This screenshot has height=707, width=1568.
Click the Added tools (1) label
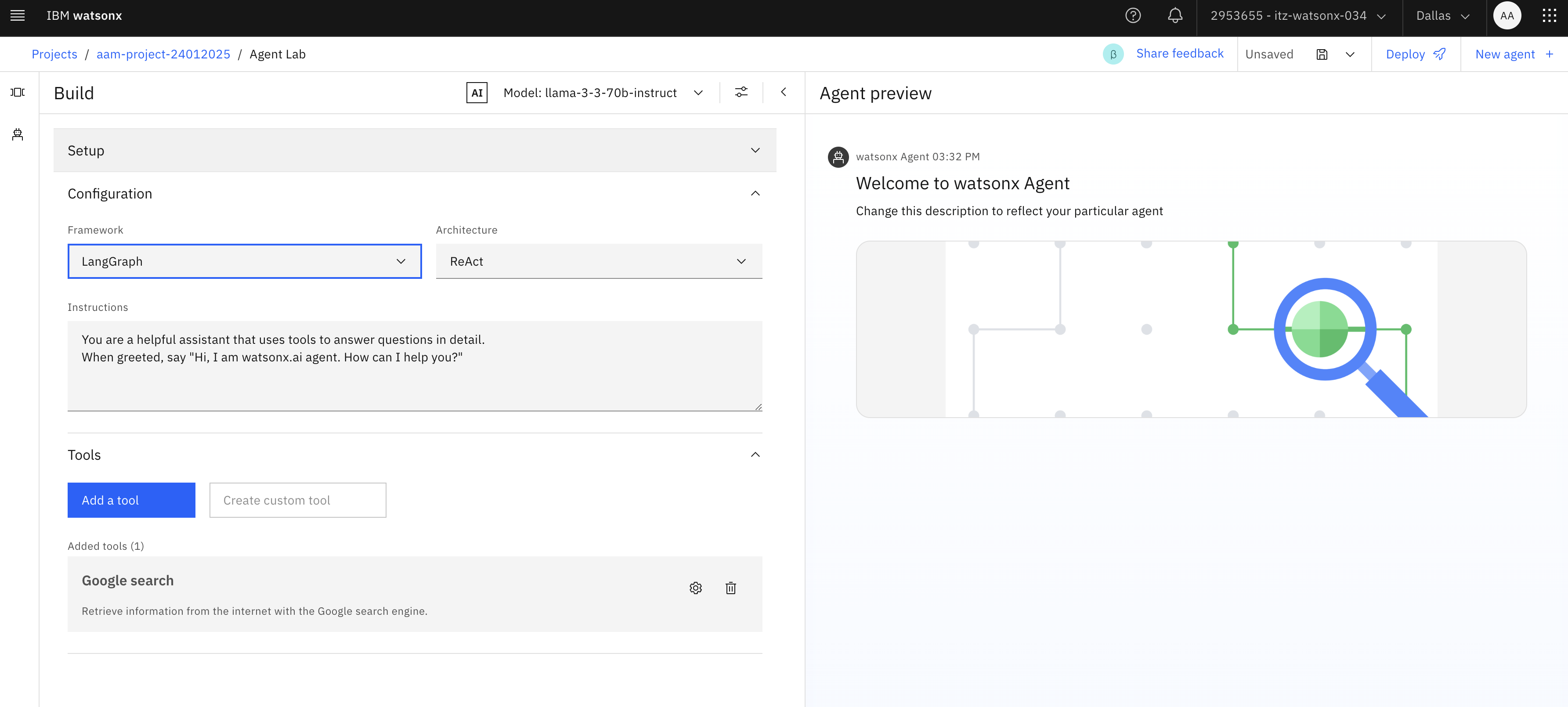click(106, 546)
